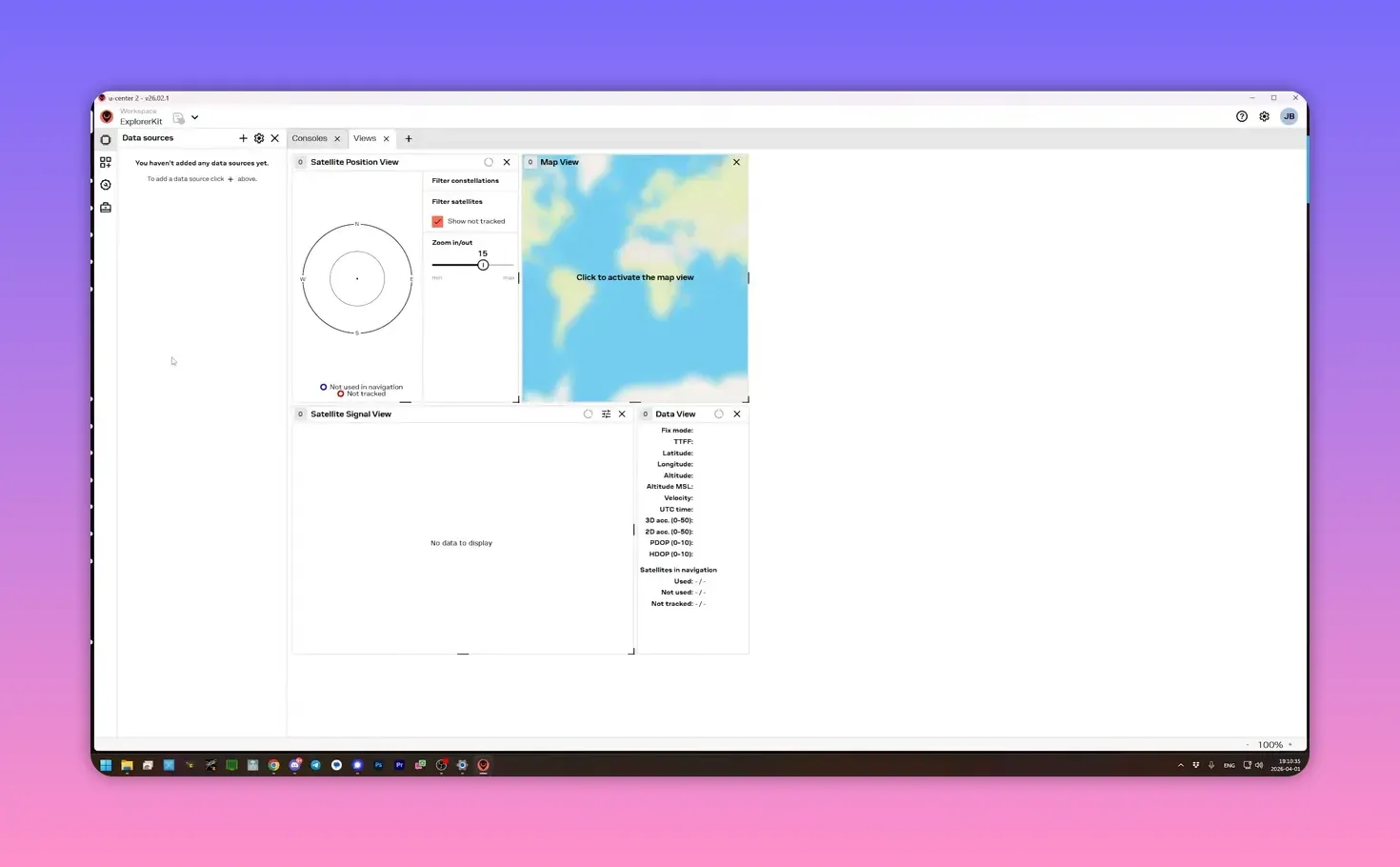Open the help question mark icon
1400x867 pixels.
[1242, 116]
